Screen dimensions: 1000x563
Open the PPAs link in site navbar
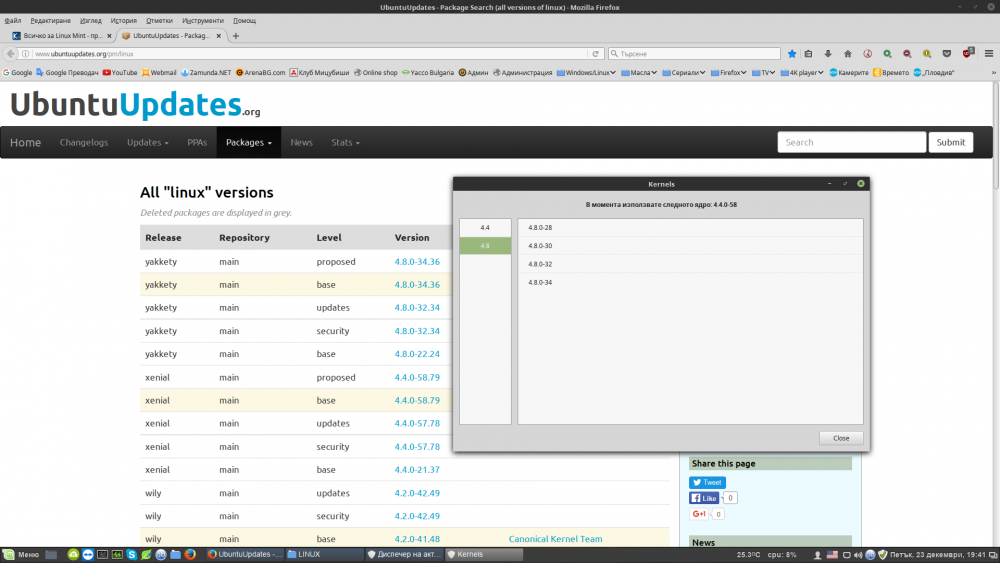click(x=197, y=142)
